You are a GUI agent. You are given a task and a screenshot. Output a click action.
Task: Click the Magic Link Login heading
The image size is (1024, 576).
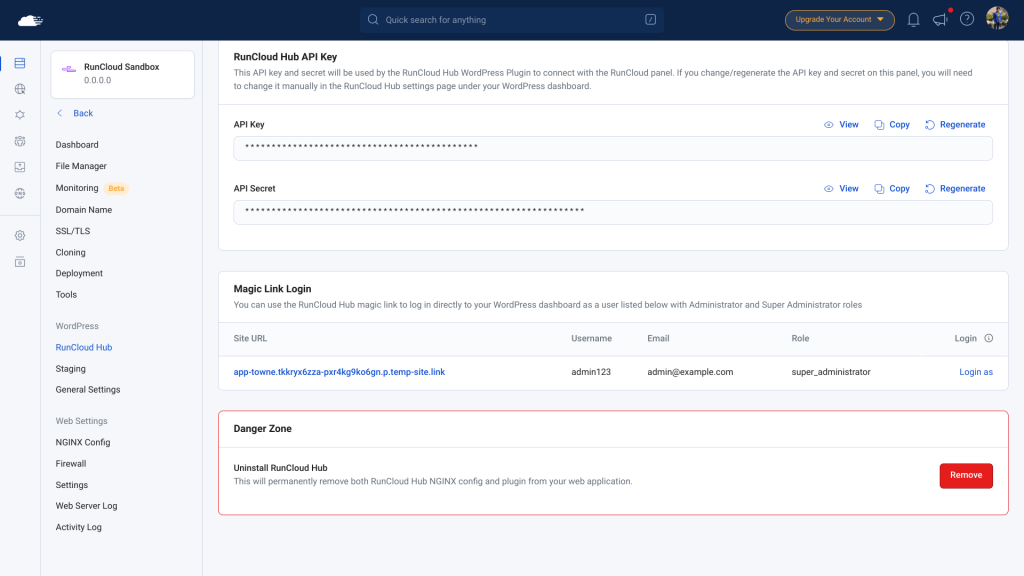point(272,289)
